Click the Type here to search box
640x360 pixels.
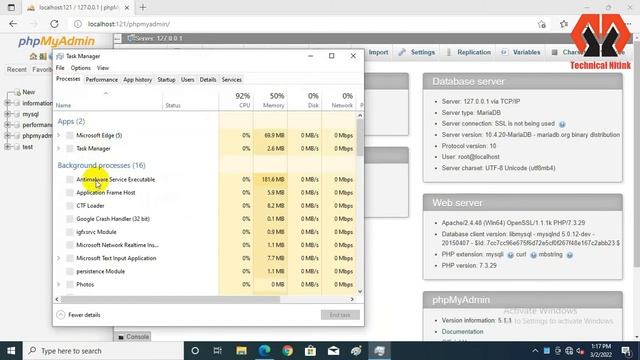click(x=103, y=351)
